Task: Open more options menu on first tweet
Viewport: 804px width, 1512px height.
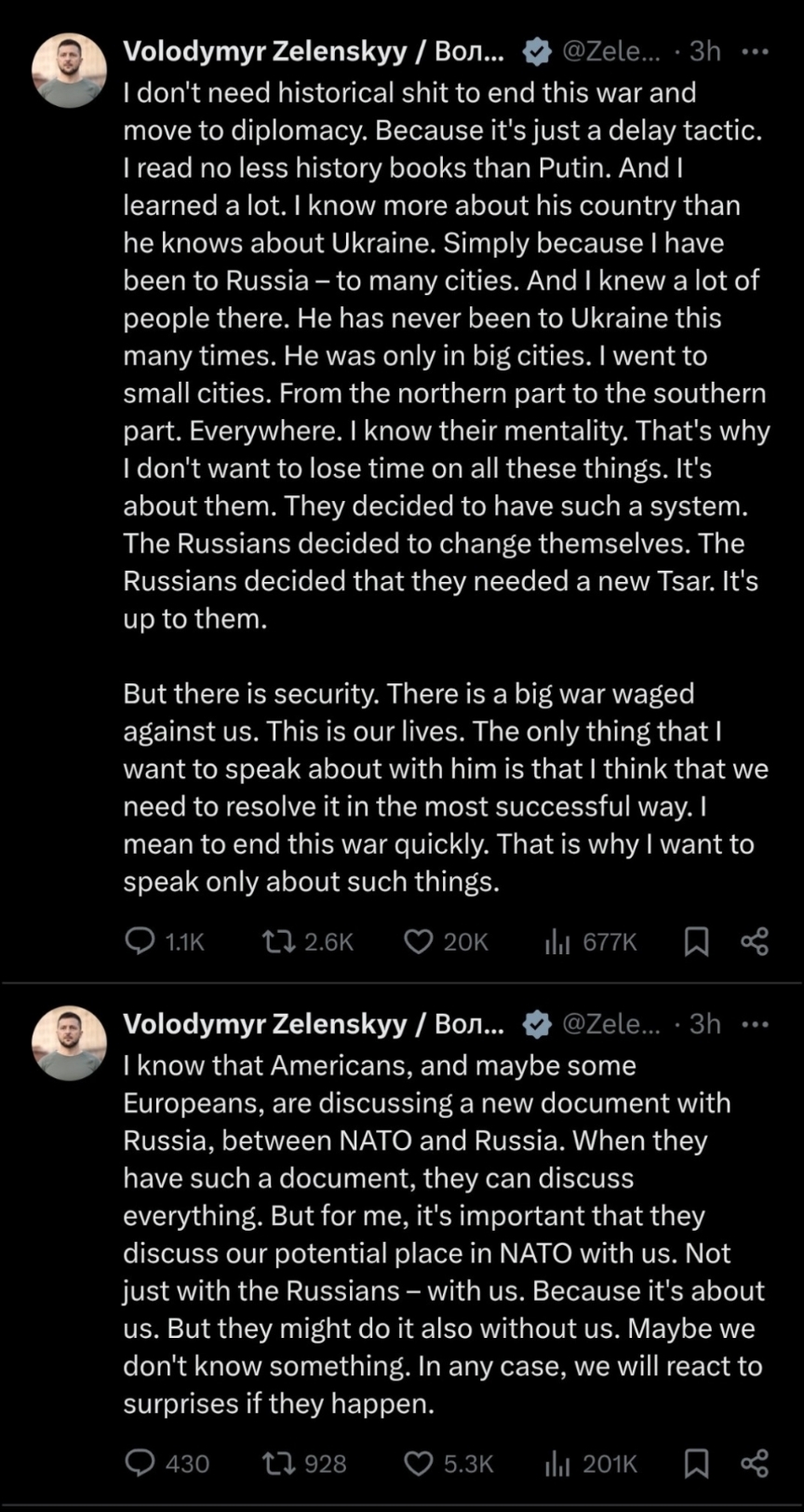Action: (x=755, y=51)
